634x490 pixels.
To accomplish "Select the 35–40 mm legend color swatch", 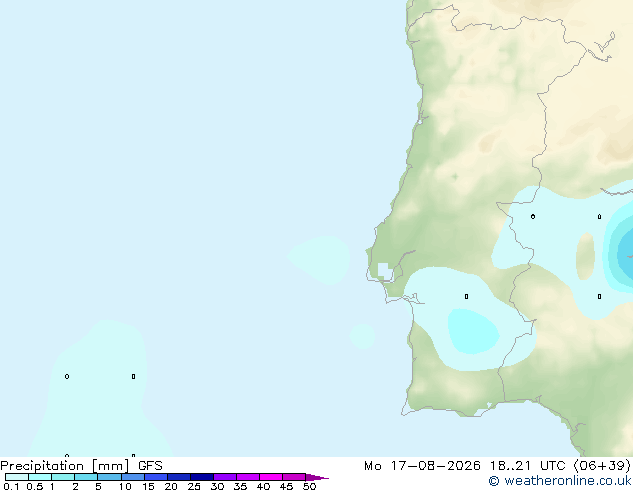I will (x=248, y=477).
